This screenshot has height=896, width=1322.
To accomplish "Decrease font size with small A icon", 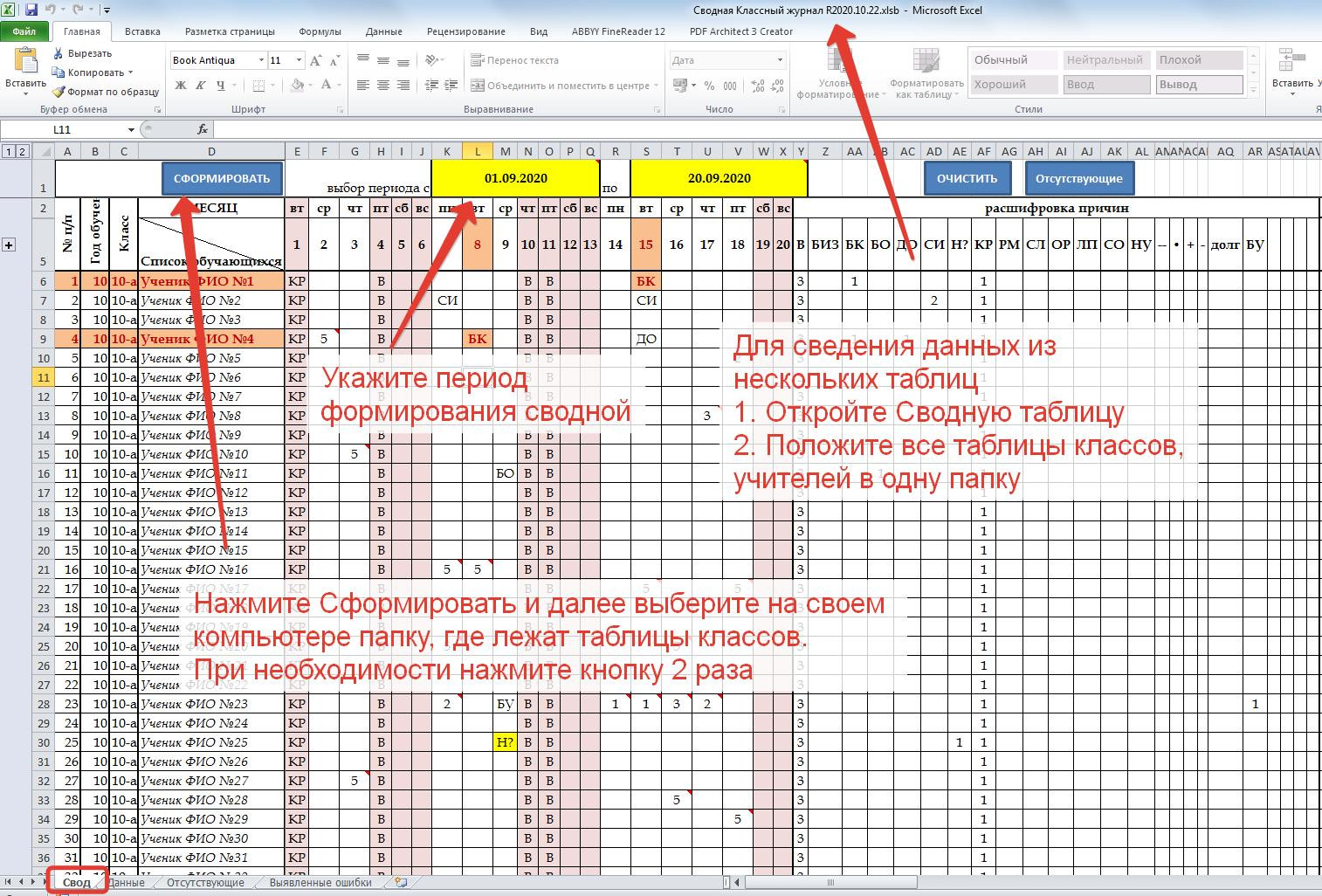I will click(334, 60).
